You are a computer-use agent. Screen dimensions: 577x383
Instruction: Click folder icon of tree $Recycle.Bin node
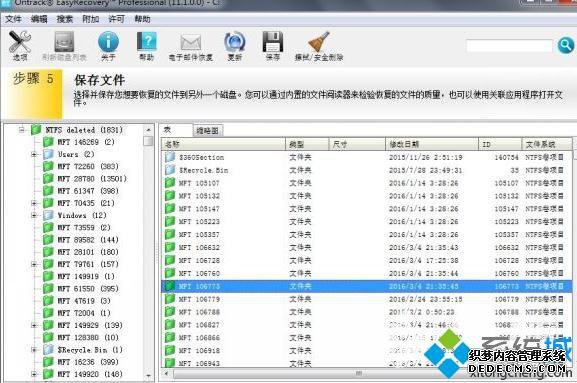(48, 350)
